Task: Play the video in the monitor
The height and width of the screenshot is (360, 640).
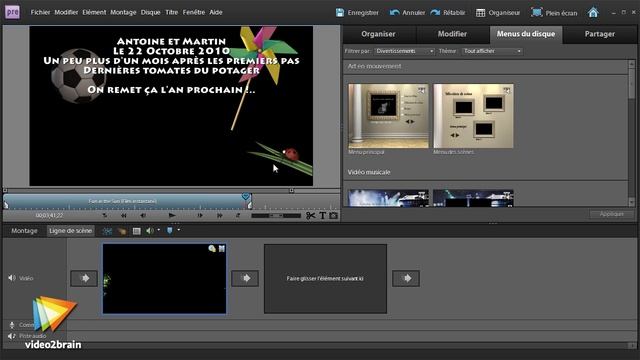Action: tap(172, 216)
